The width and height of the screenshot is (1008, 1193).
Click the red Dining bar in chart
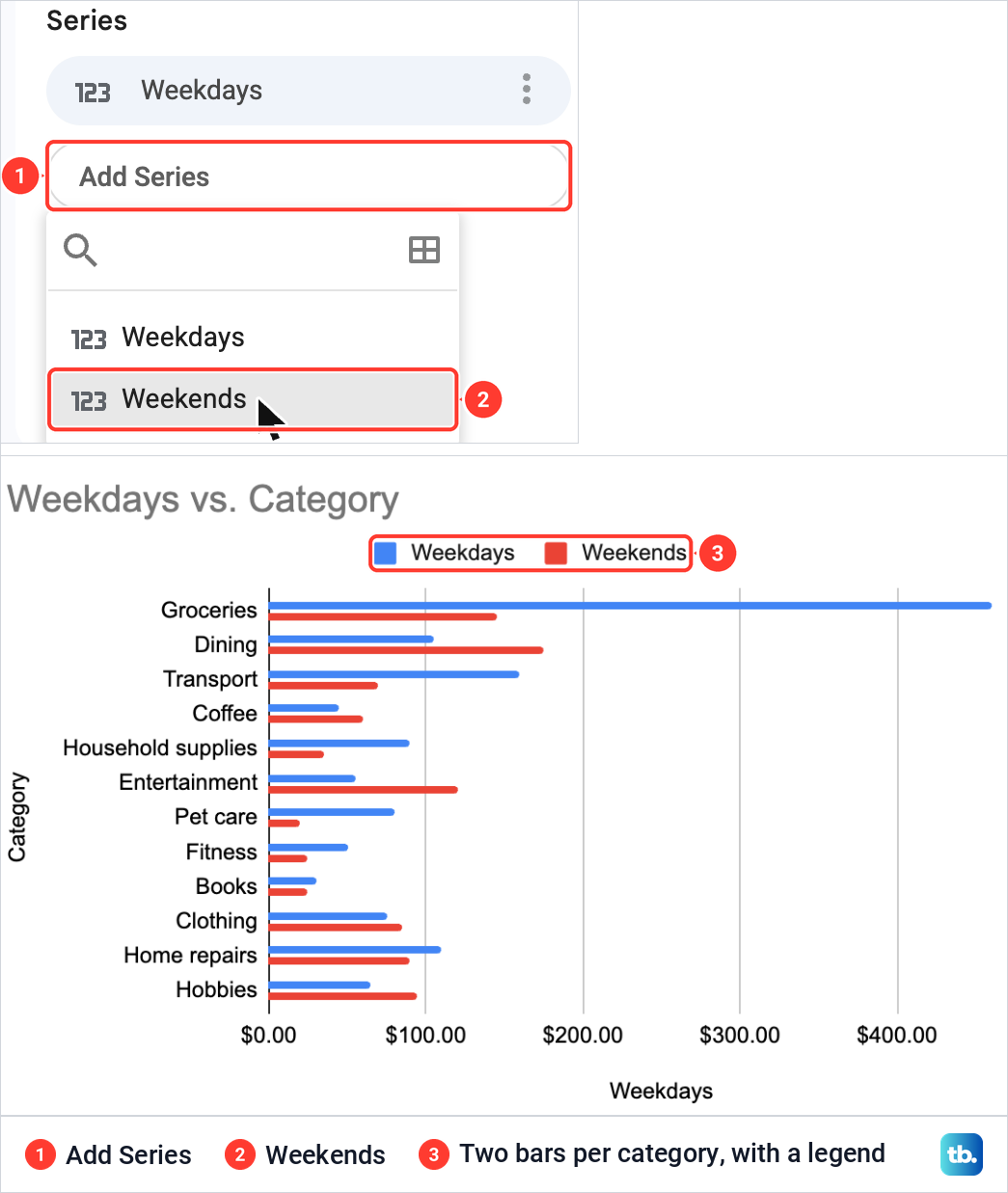406,650
